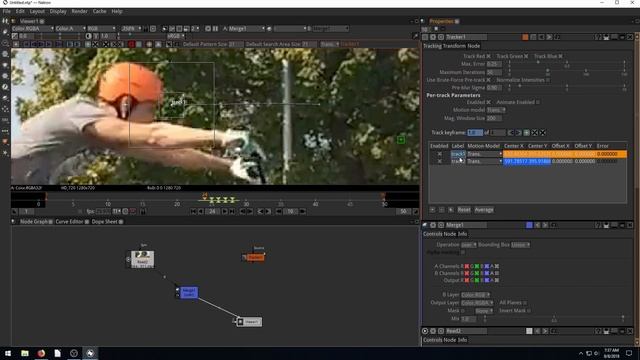Go to next track keyframe

(x=518, y=133)
